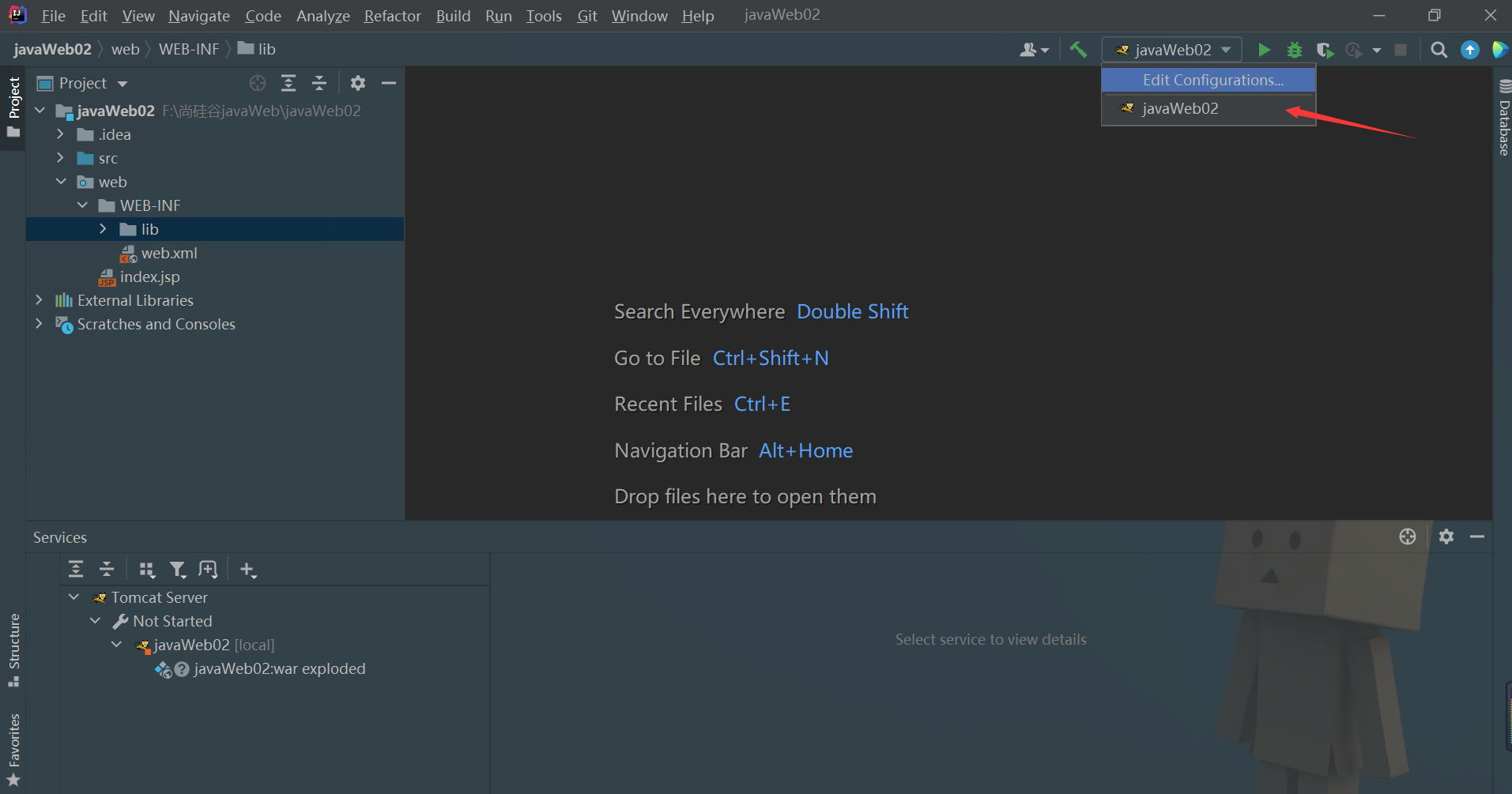Click the Stop square icon
The width and height of the screenshot is (1512, 794).
[x=1401, y=50]
